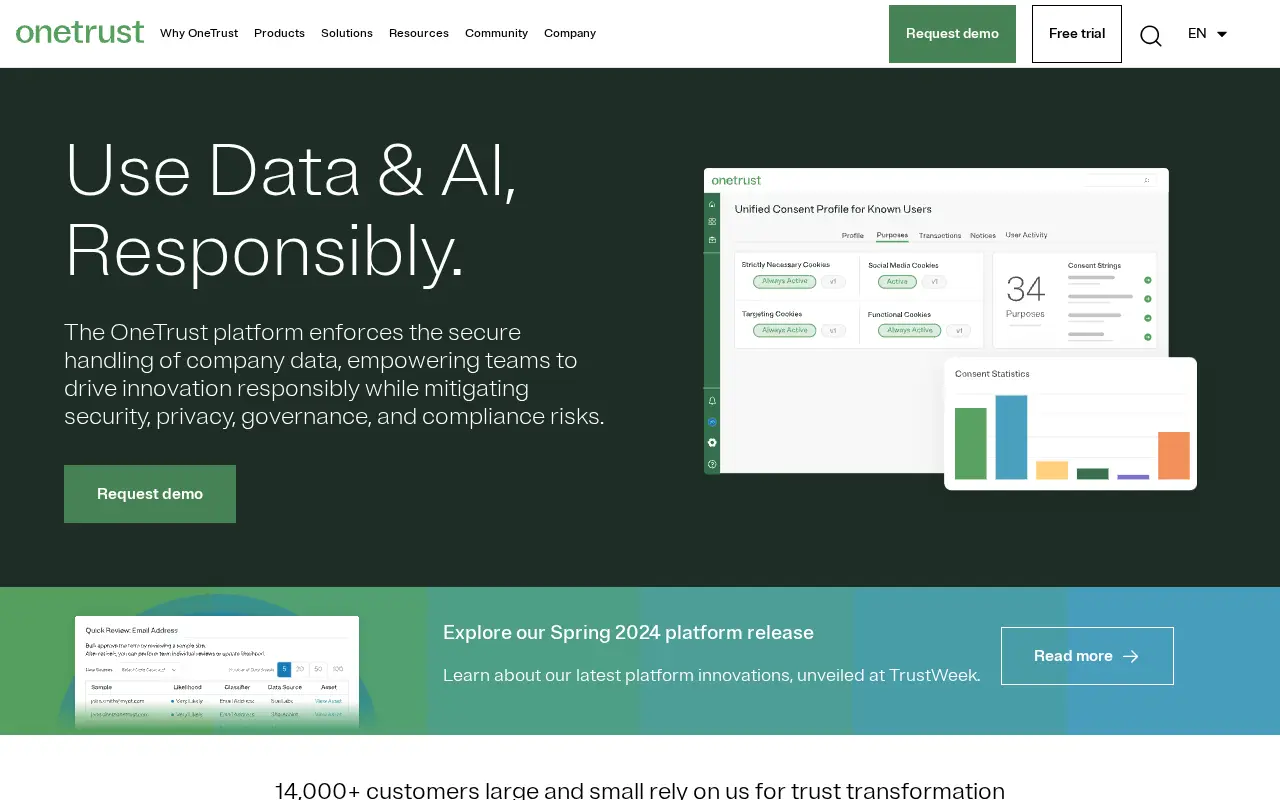Click the OneTrust logo in the header
1280x800 pixels.
click(x=80, y=32)
